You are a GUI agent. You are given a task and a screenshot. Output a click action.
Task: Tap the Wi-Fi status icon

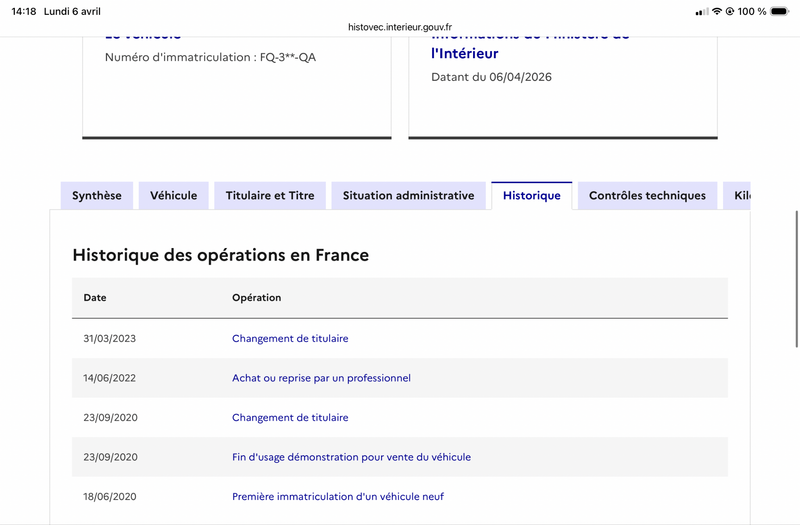click(716, 11)
